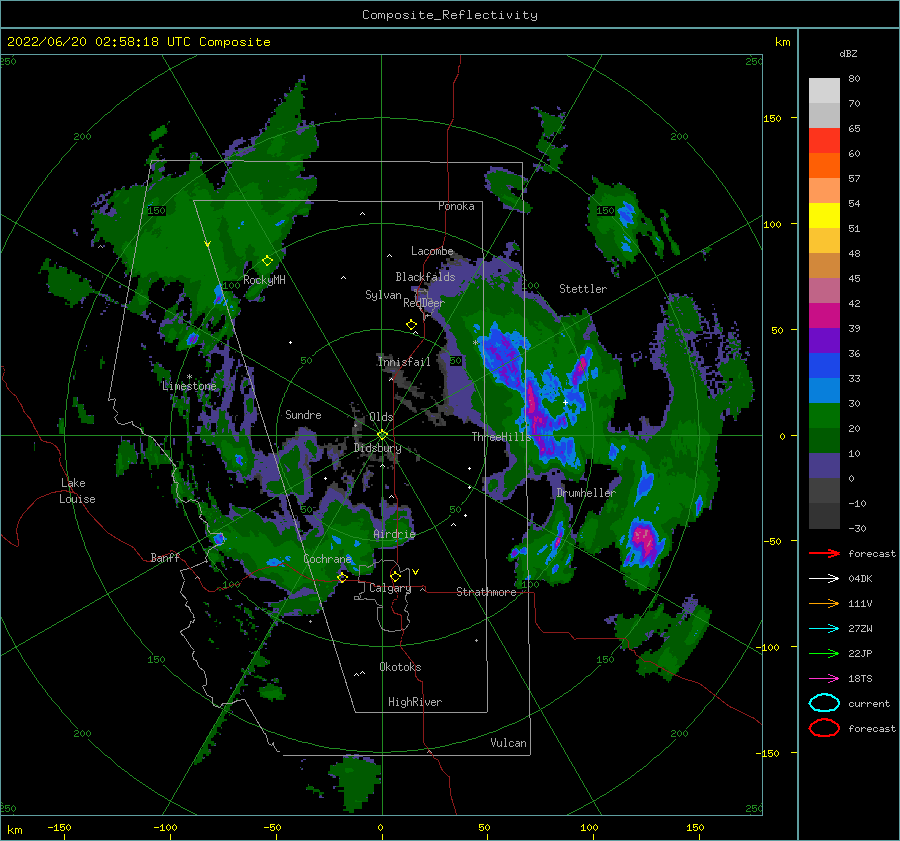Click the magenta 18TS arrow in the legend
The width and height of the screenshot is (900, 841).
pyautogui.click(x=824, y=679)
